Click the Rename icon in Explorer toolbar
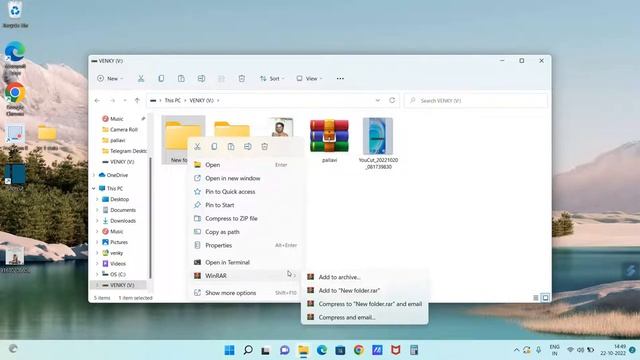The width and height of the screenshot is (640, 360). 201,78
